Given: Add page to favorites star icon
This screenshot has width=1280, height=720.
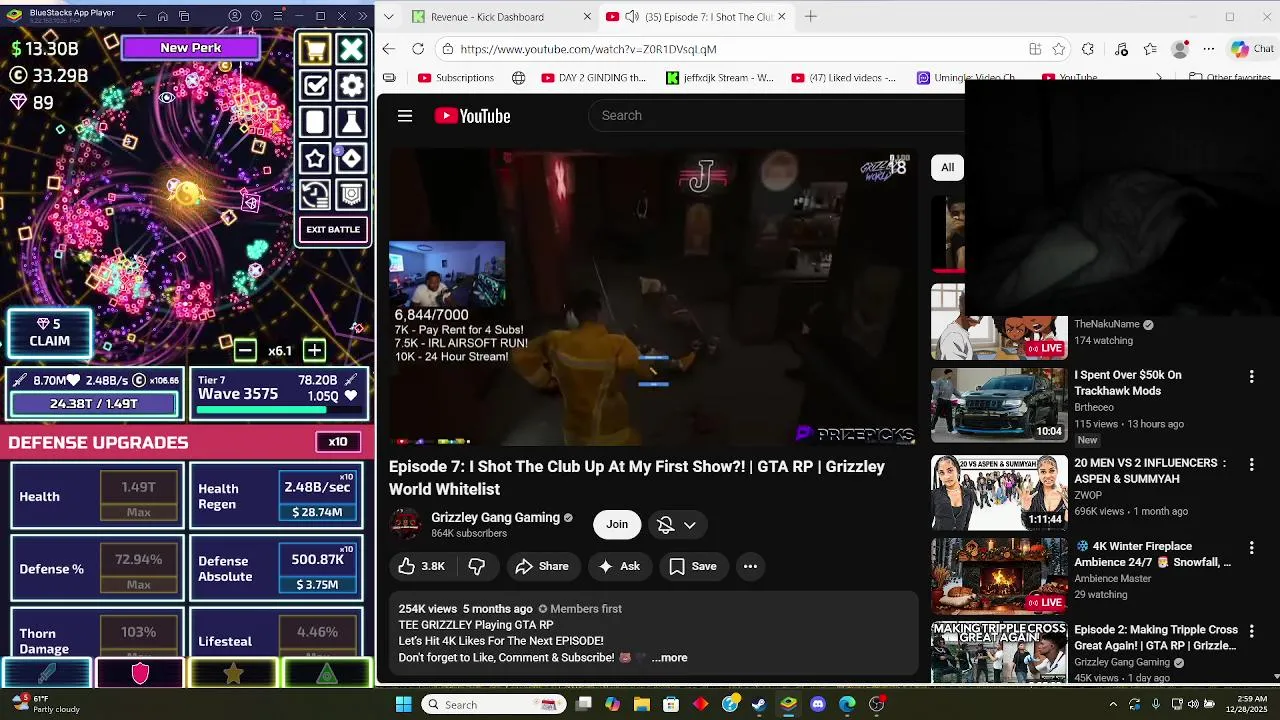Looking at the screenshot, I should [1059, 49].
